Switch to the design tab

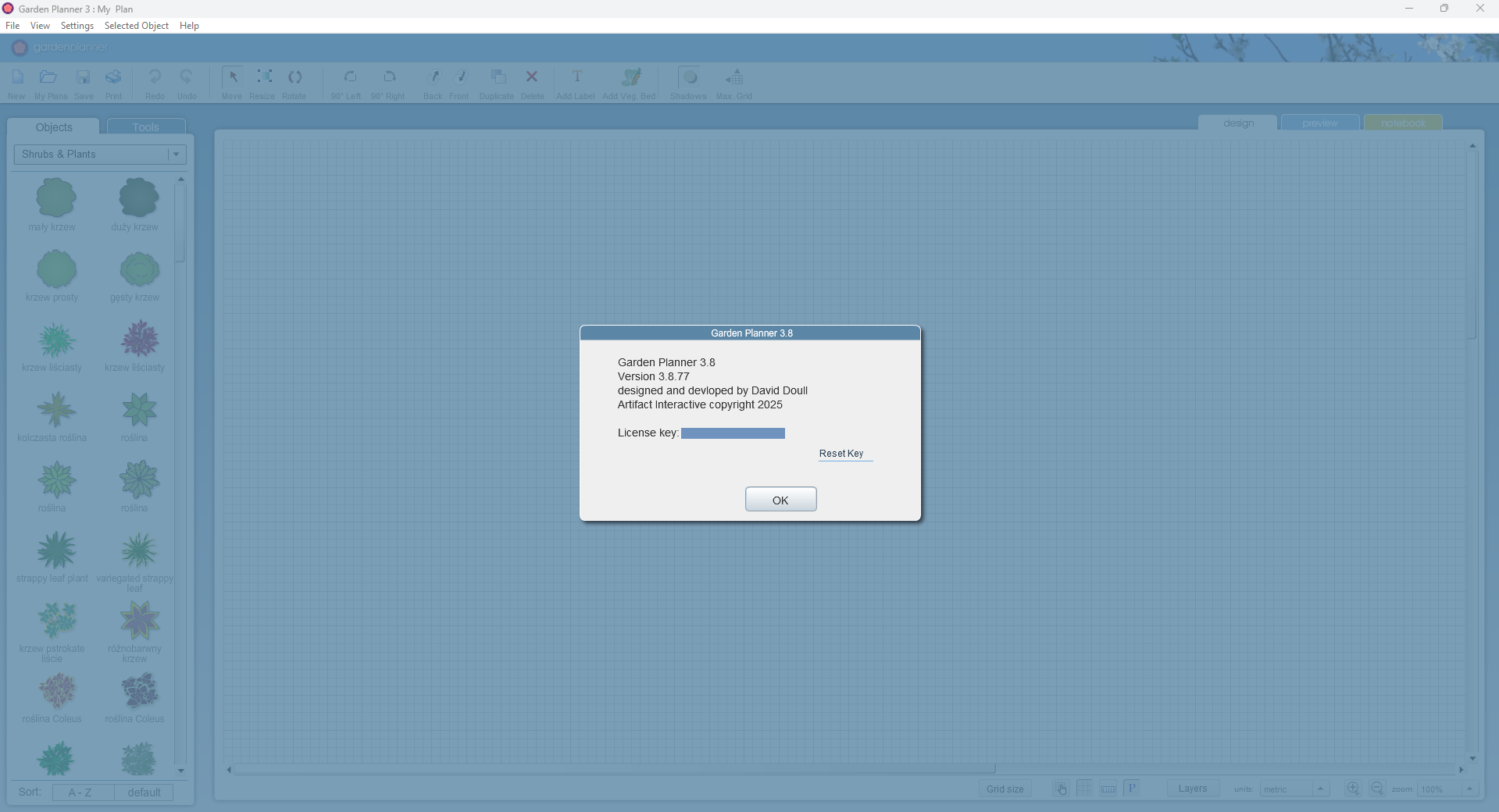pos(1238,123)
